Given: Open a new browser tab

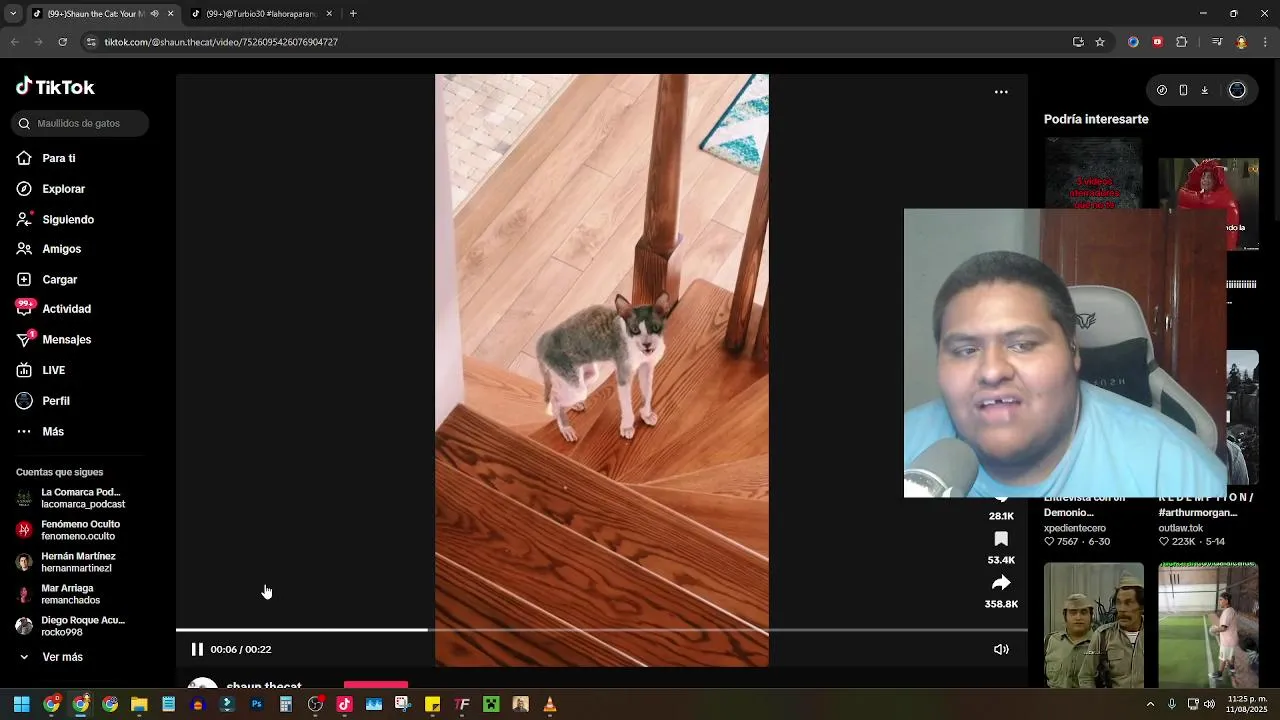Looking at the screenshot, I should click(353, 14).
